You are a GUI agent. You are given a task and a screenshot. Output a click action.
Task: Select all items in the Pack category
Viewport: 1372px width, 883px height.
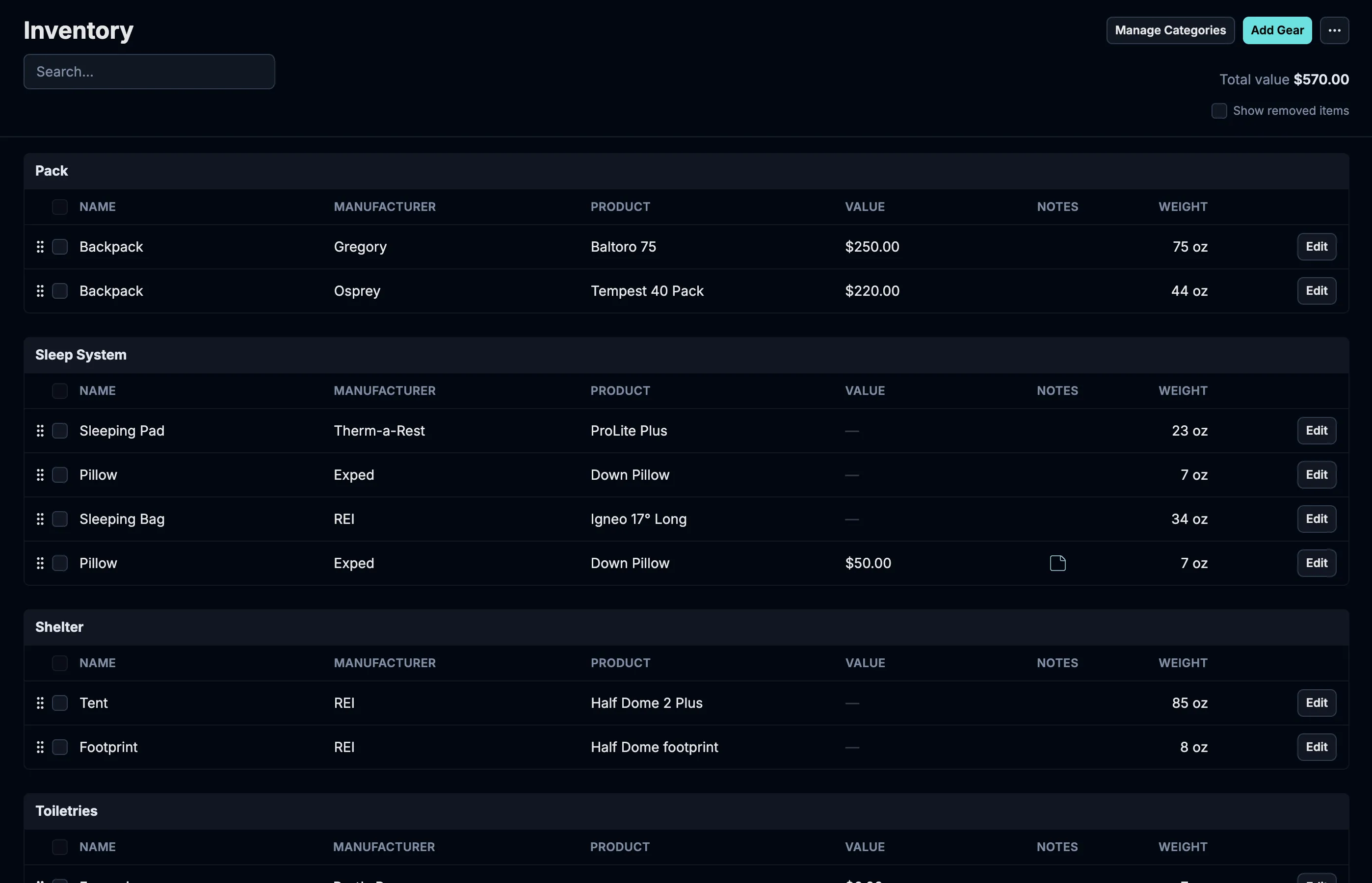(x=60, y=207)
